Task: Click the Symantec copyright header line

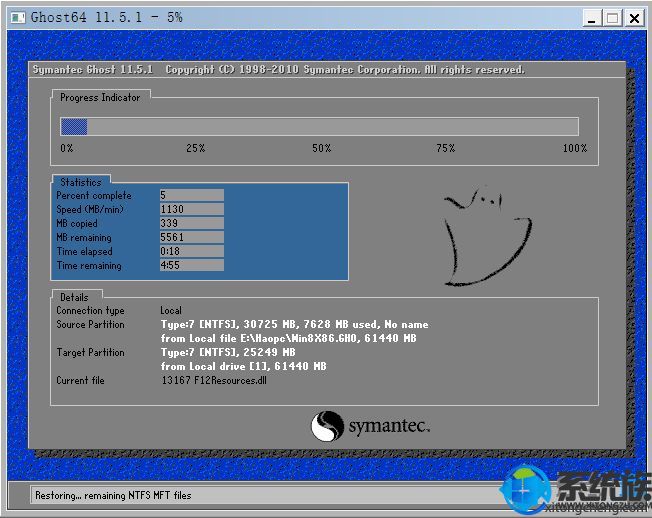Action: tap(279, 69)
